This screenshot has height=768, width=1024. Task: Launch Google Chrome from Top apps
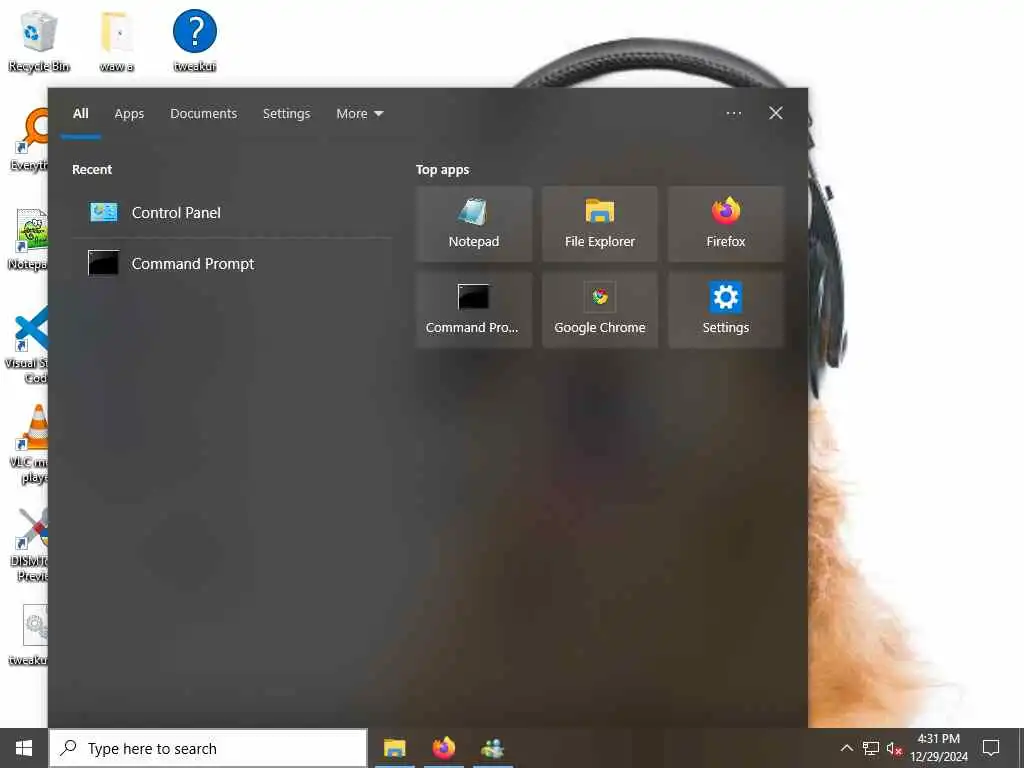(x=600, y=310)
